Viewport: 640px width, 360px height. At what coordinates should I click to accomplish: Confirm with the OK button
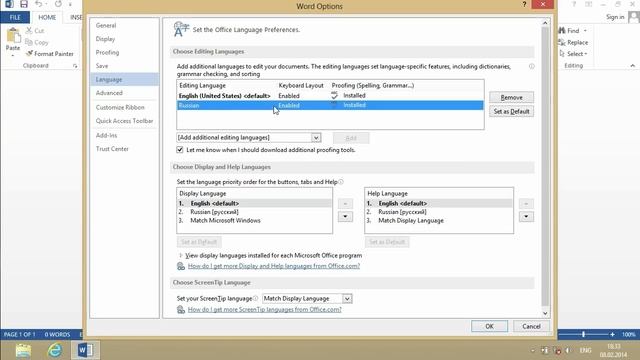pyautogui.click(x=489, y=326)
